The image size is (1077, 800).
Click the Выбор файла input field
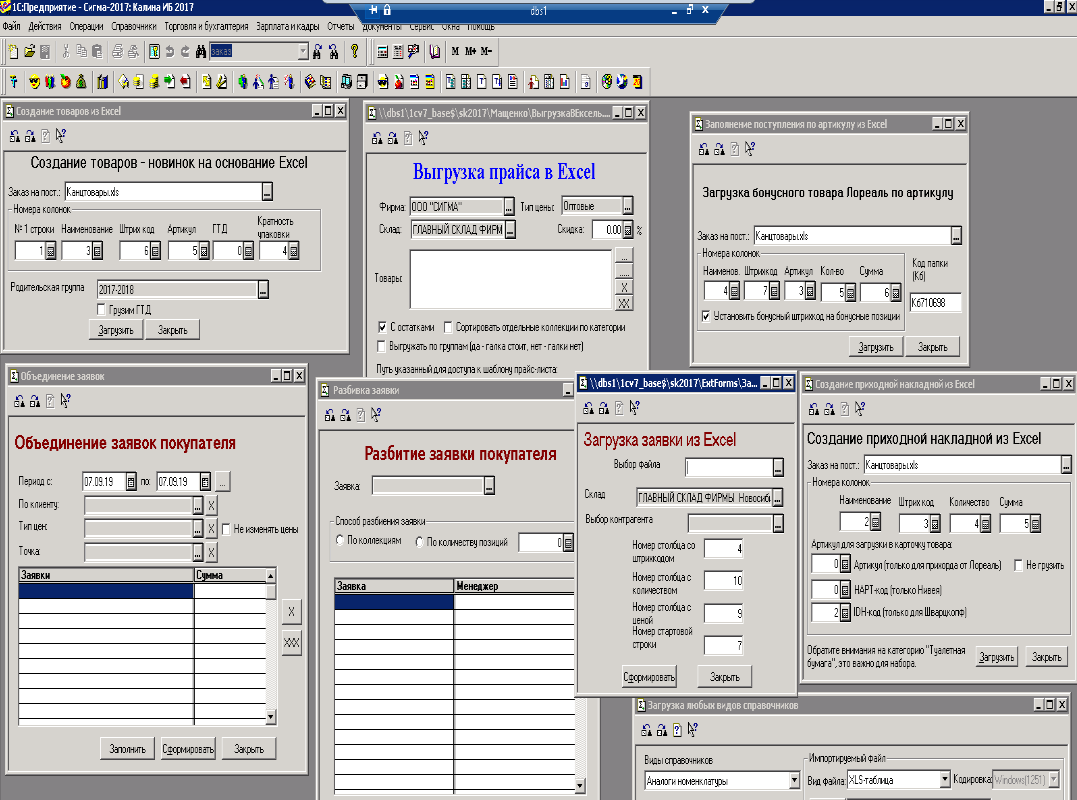coord(725,465)
